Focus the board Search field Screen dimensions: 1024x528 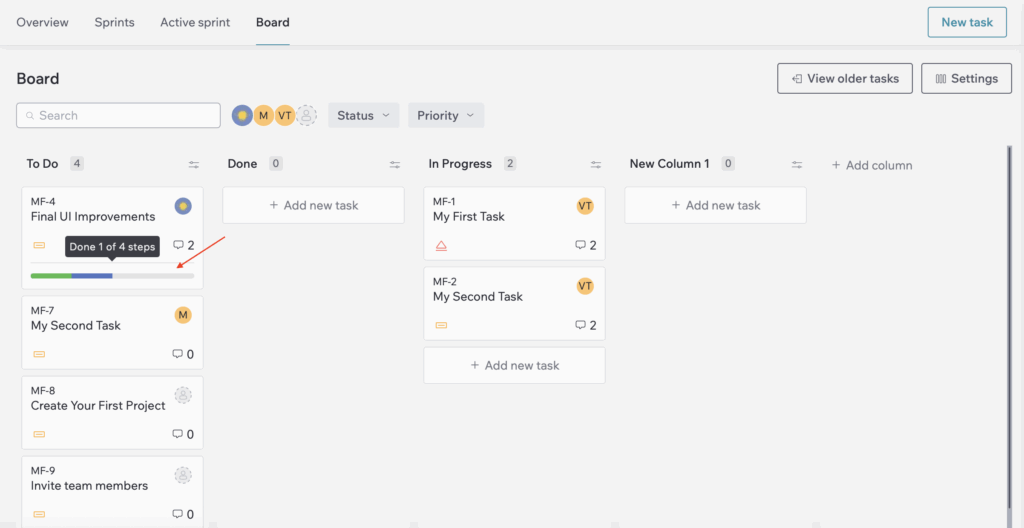(119, 116)
